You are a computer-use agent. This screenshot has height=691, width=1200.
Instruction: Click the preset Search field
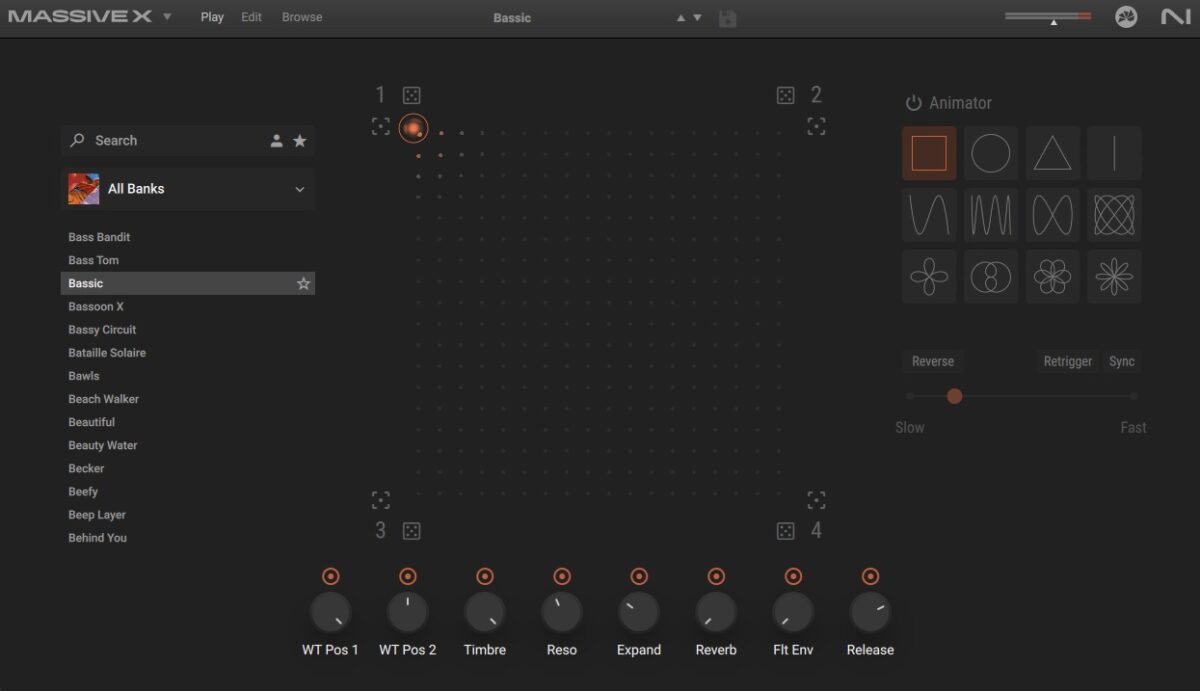(170, 141)
